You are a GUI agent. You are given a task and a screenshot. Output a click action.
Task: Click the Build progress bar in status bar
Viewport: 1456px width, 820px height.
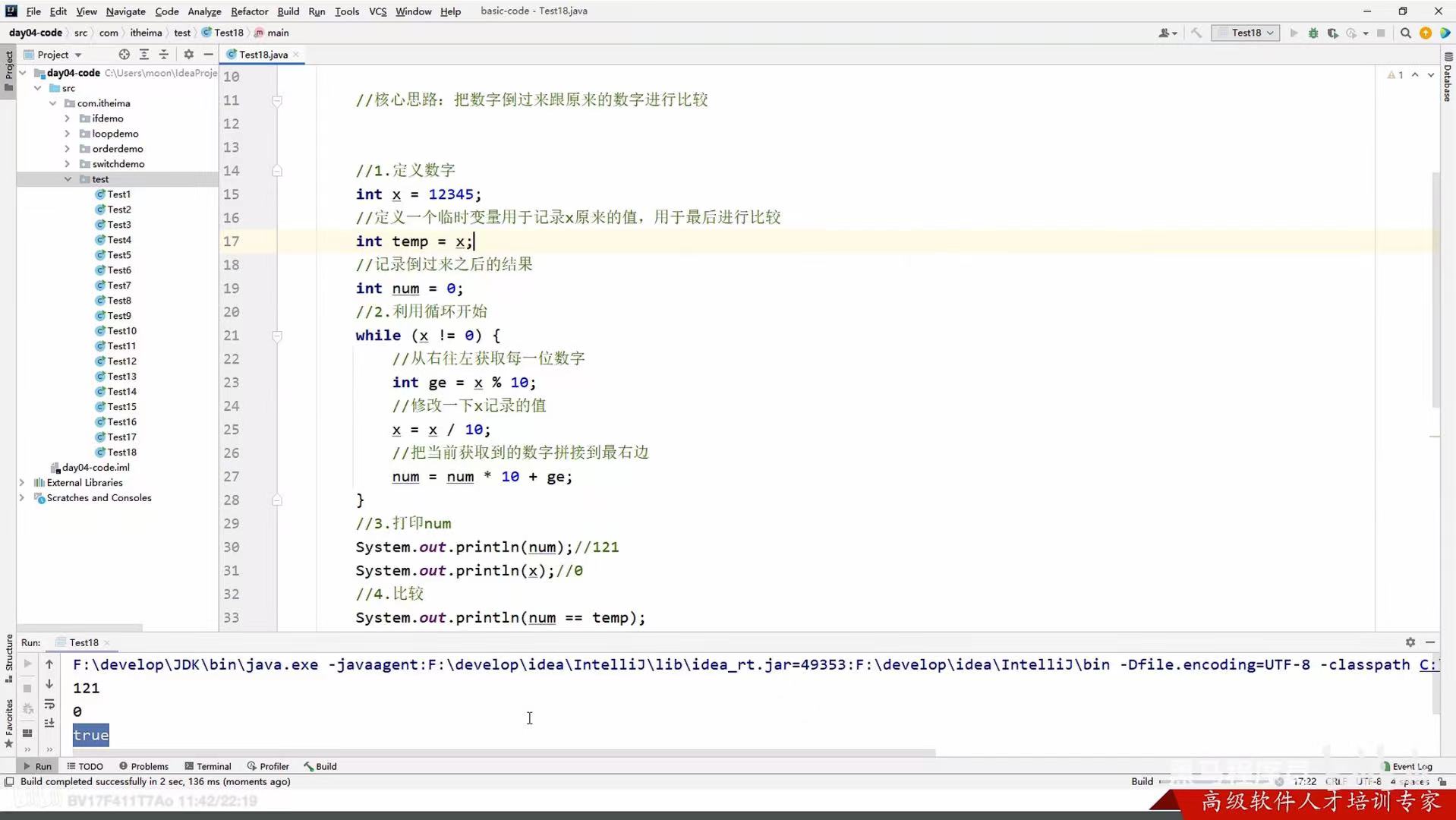pyautogui.click(x=1215, y=781)
